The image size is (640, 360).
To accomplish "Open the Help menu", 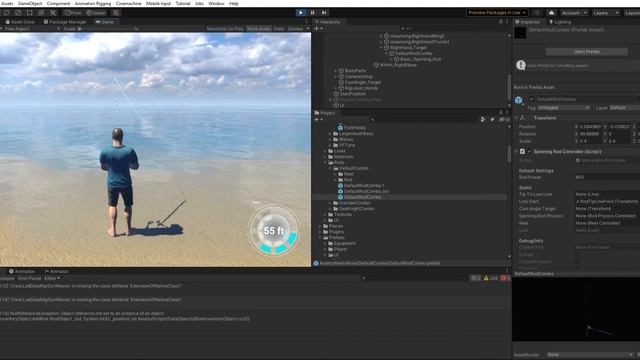I will [x=233, y=3].
